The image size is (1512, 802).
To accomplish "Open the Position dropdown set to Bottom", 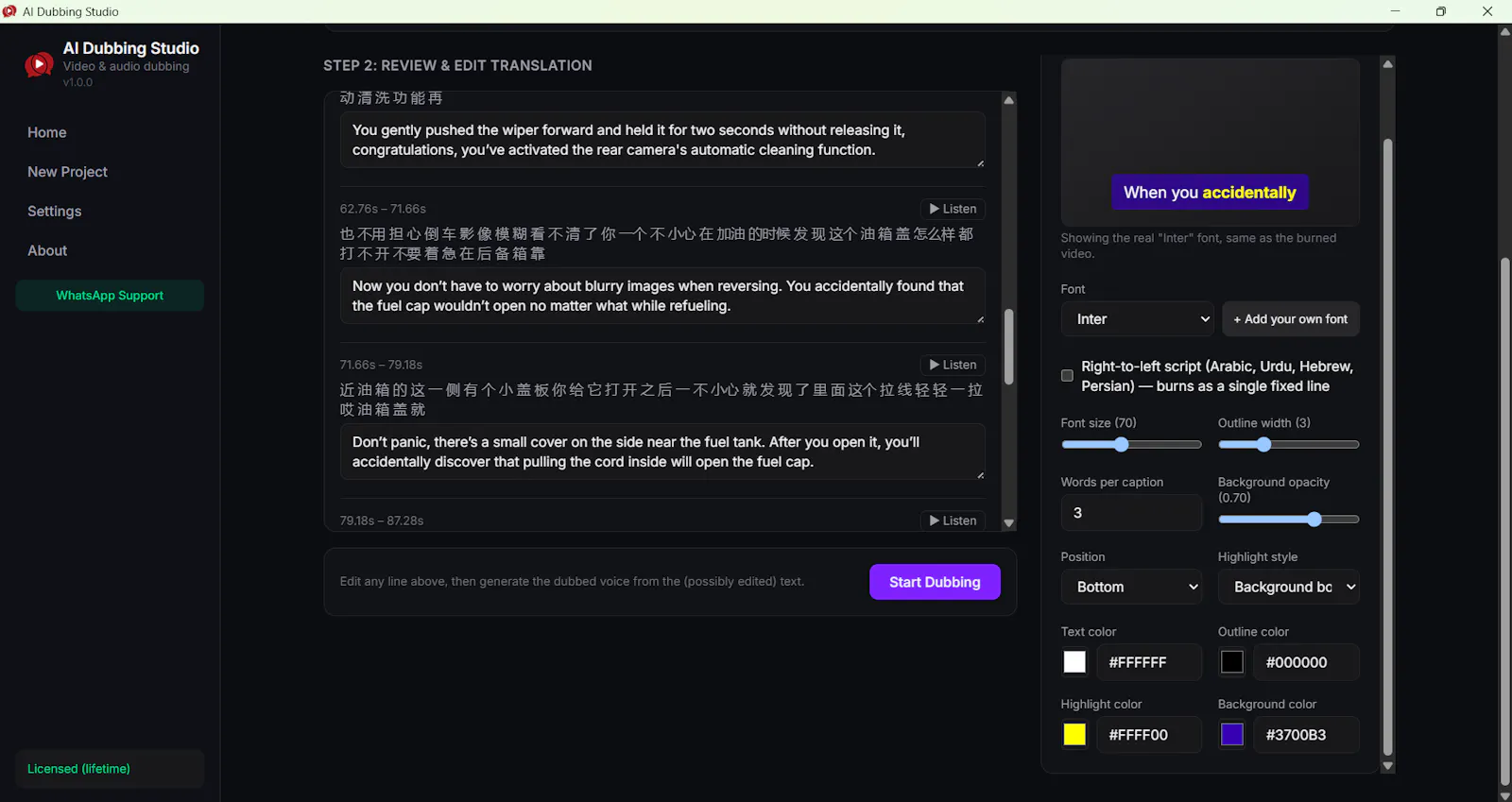I will click(x=1131, y=587).
